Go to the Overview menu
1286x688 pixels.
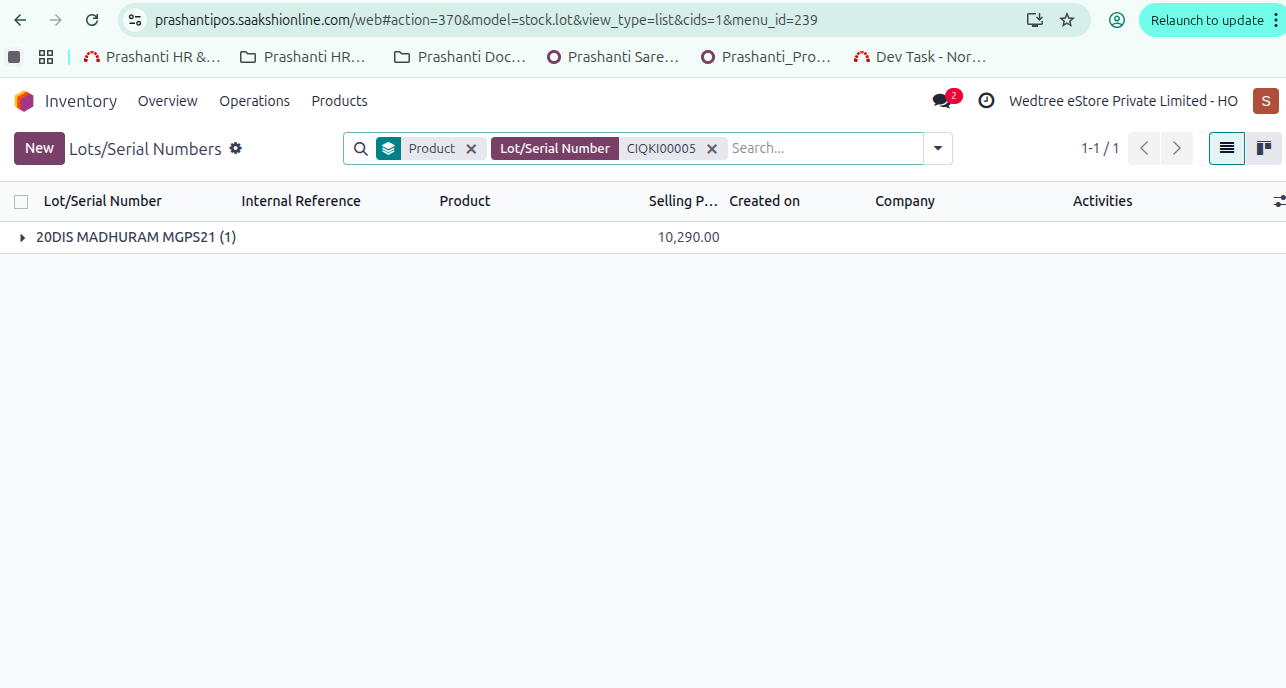point(167,101)
